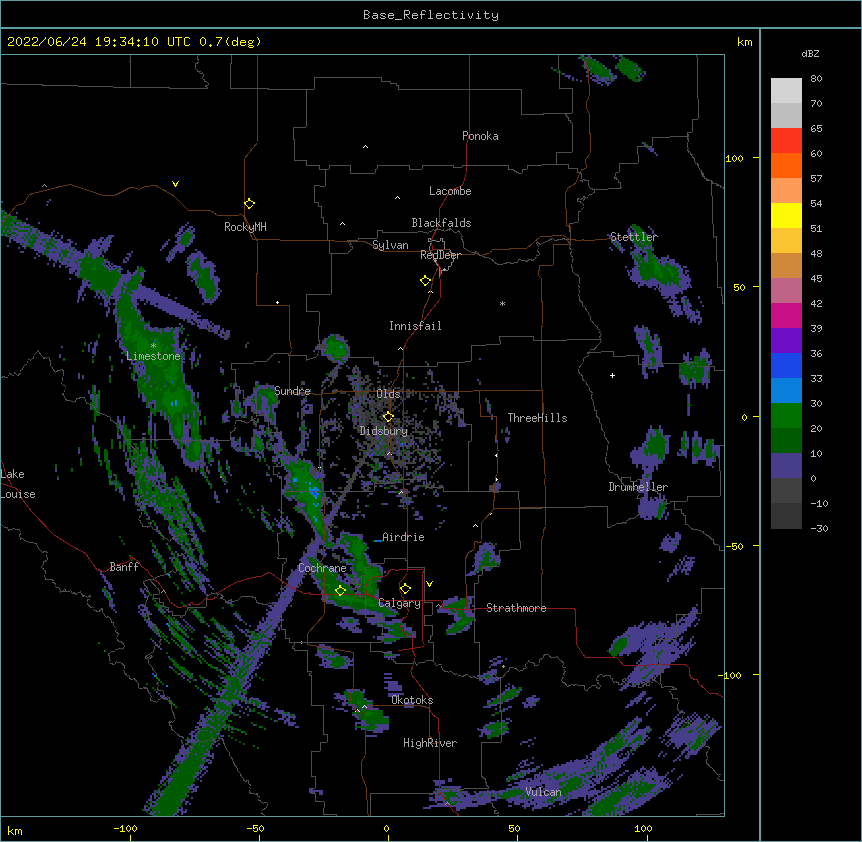
Task: Click the Lake Louise label
Action: tap(18, 484)
